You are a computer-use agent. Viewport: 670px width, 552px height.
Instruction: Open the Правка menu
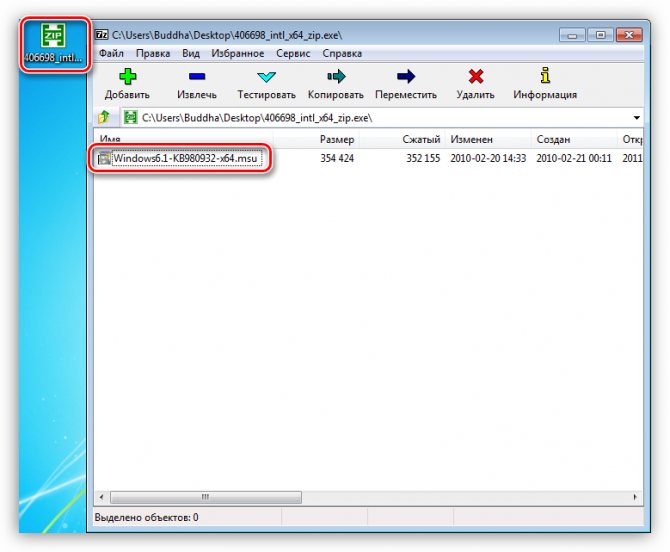pyautogui.click(x=153, y=53)
